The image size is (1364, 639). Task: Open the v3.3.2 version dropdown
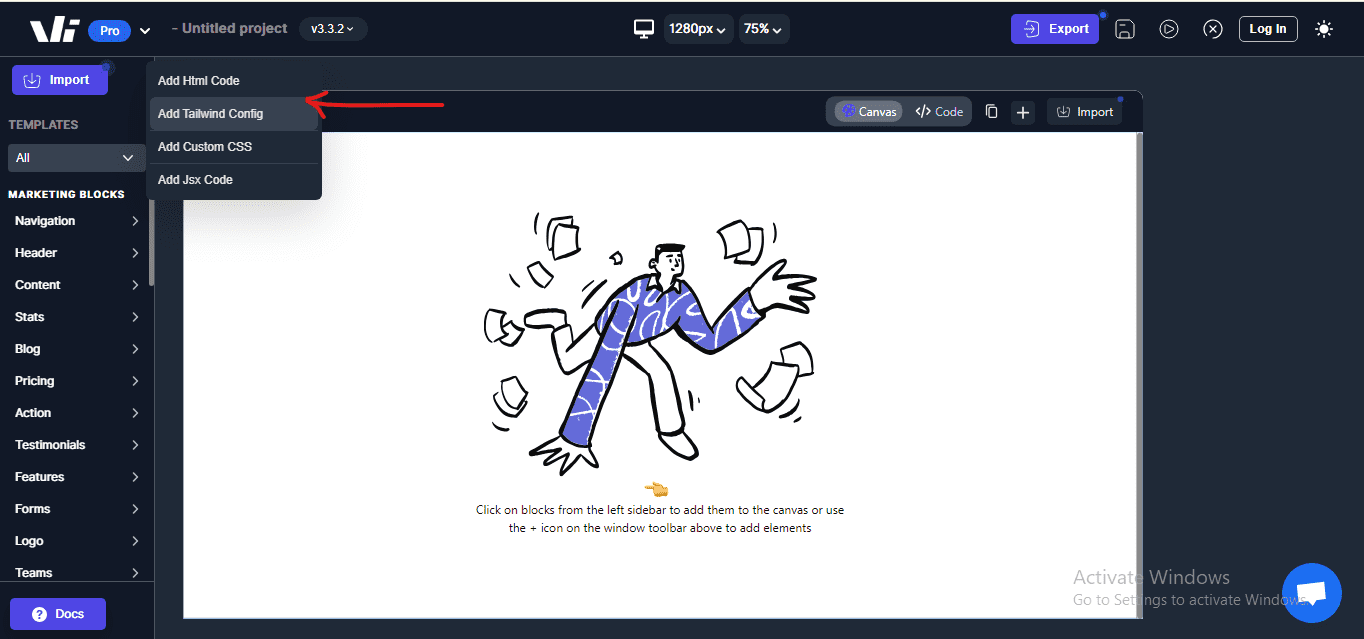coord(332,29)
